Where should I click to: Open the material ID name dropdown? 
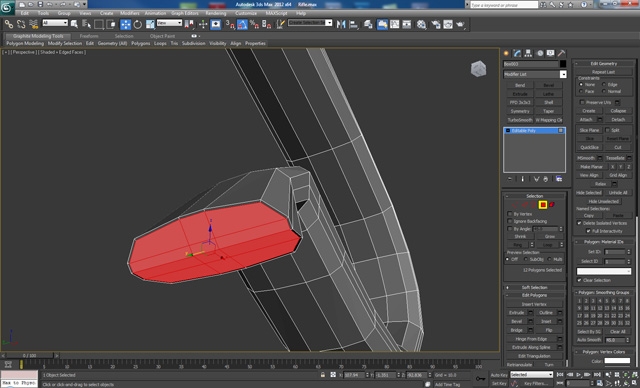[604, 271]
